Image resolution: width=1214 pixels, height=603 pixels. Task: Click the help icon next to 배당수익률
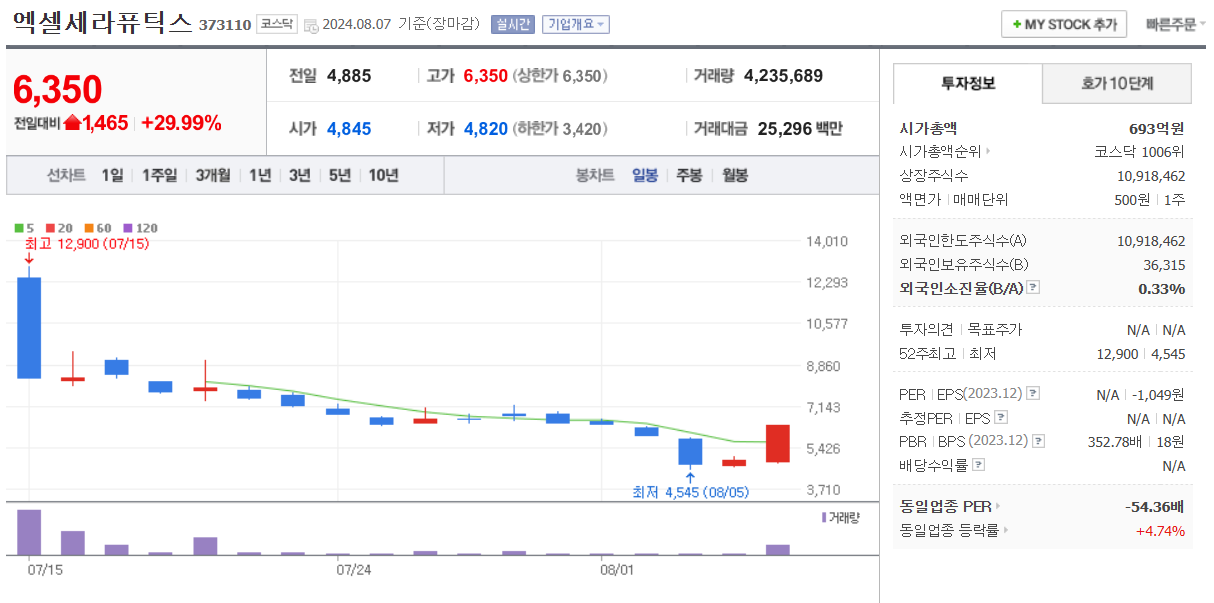tap(978, 465)
